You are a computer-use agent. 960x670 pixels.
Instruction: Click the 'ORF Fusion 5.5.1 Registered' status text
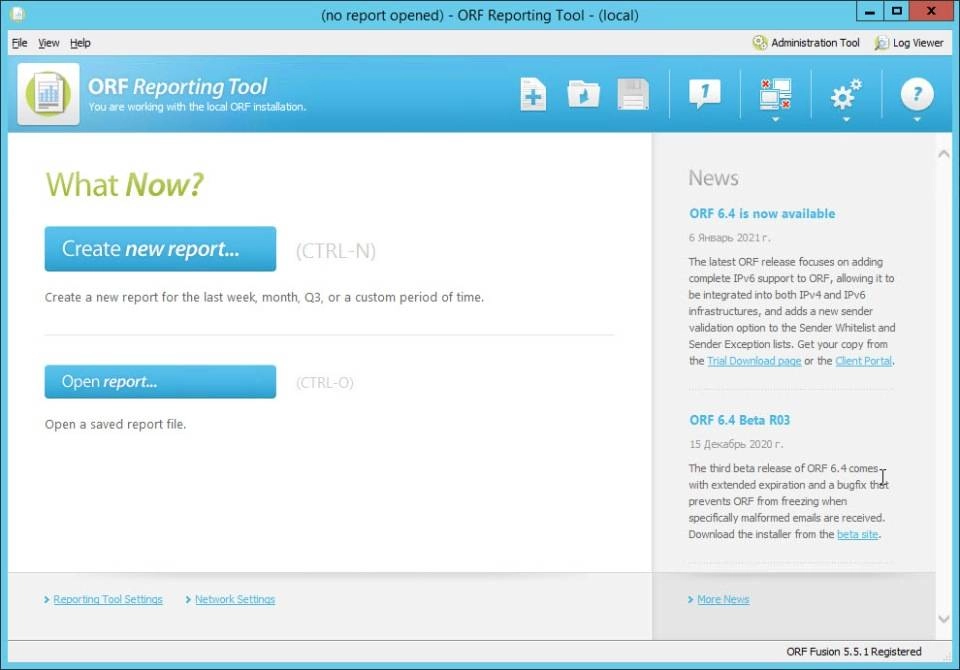pyautogui.click(x=853, y=652)
